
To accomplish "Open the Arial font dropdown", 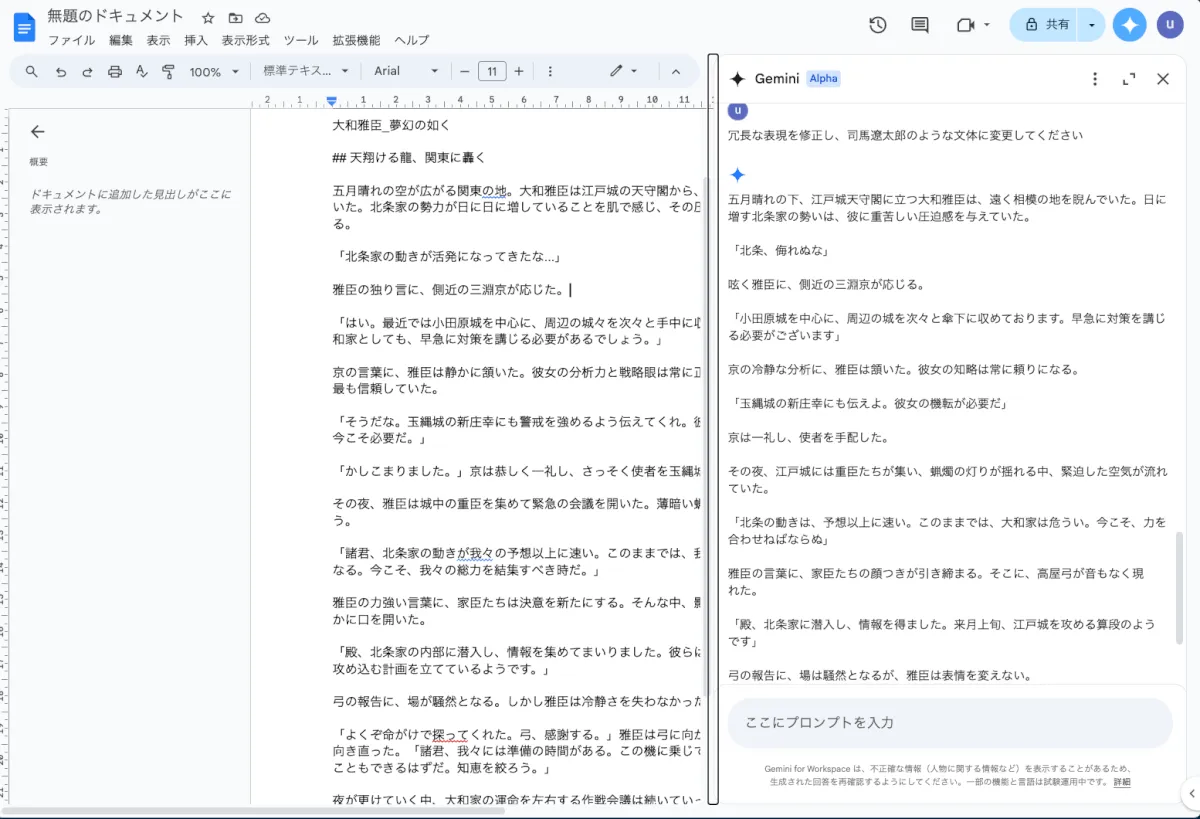I will click(x=405, y=72).
